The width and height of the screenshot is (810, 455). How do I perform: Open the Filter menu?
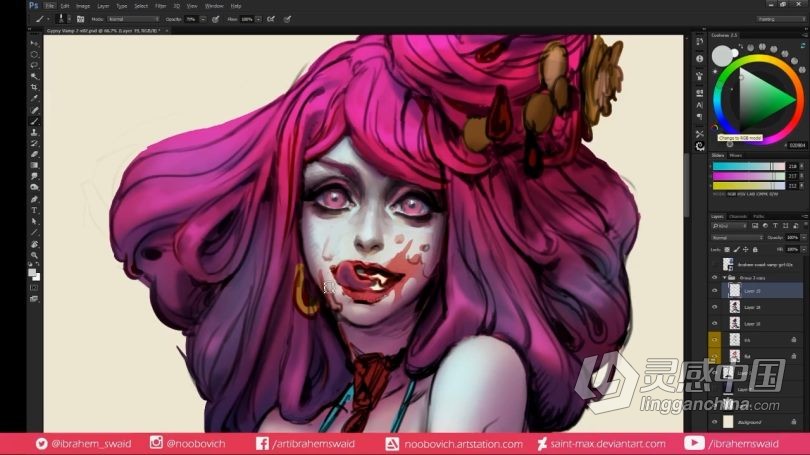pos(161,6)
